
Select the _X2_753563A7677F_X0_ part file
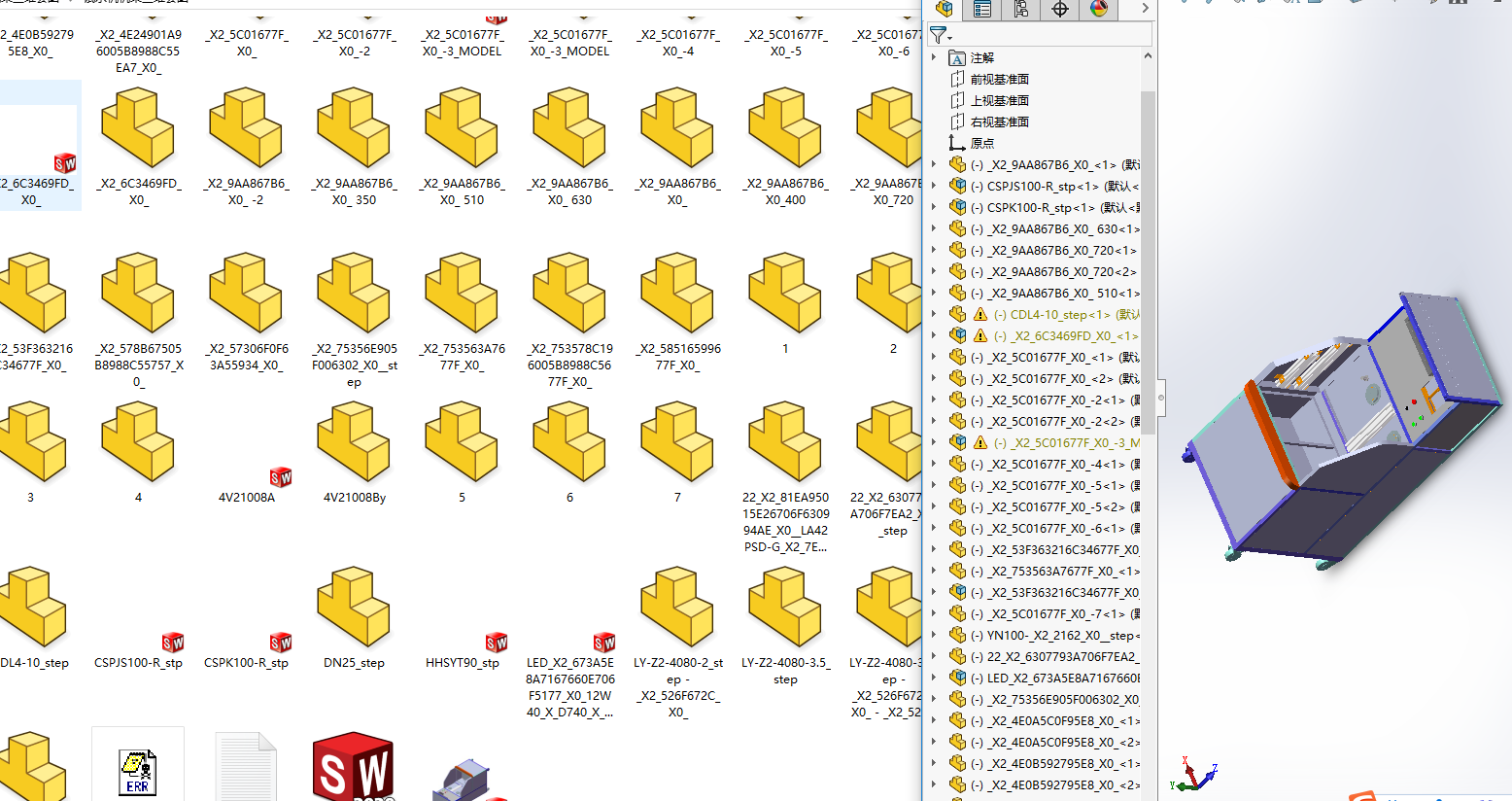[x=462, y=314]
